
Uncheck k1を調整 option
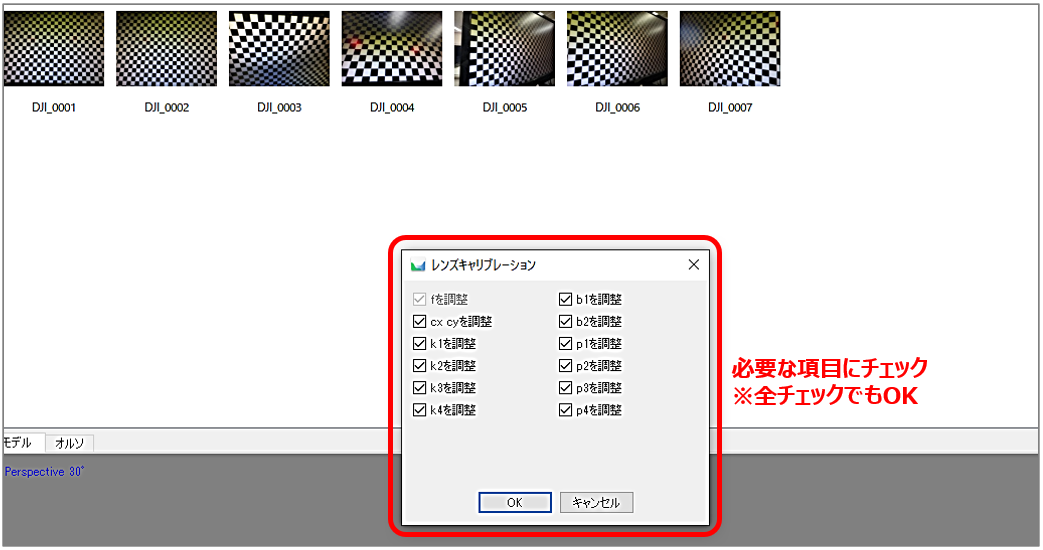[x=419, y=344]
